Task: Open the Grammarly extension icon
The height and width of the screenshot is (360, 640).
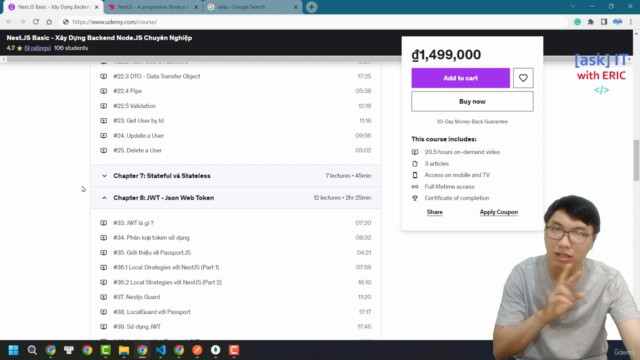Action: 577,22
